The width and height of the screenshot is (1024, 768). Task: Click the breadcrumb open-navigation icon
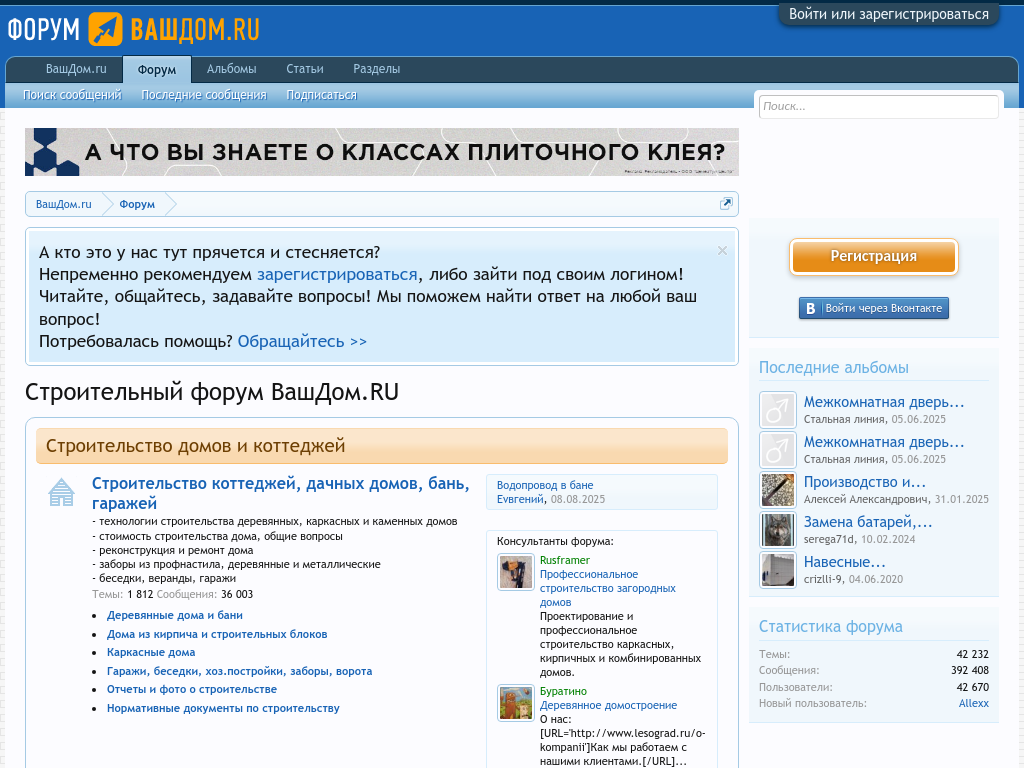coord(726,204)
